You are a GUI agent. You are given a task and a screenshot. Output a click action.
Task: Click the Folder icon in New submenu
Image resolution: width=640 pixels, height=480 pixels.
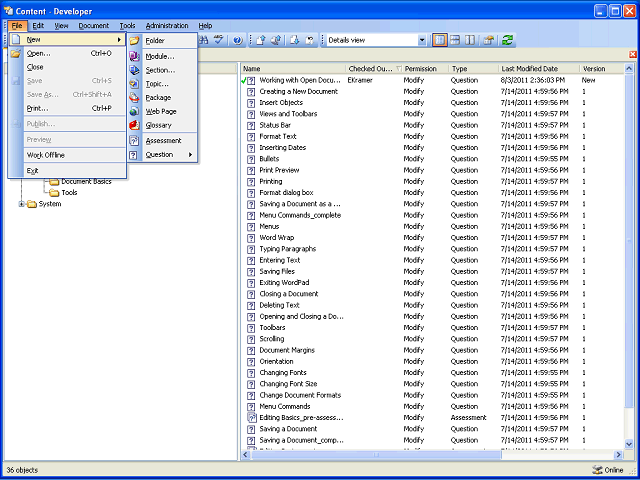(x=134, y=40)
